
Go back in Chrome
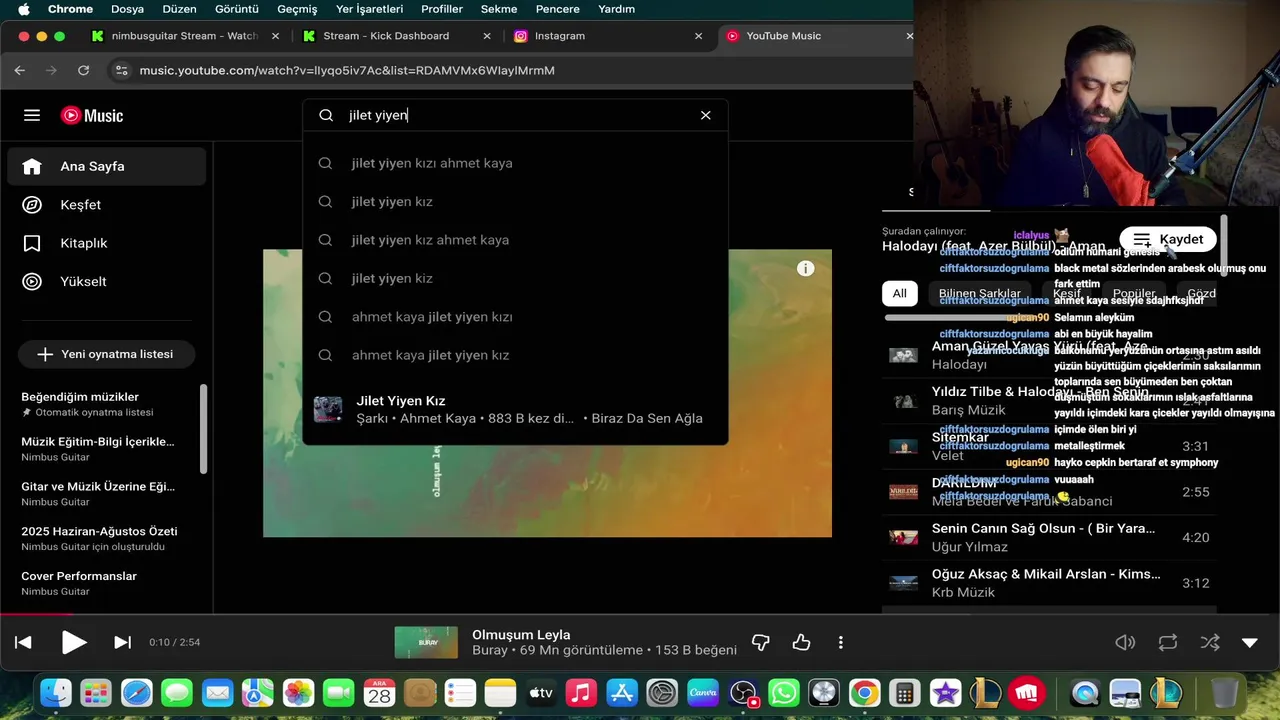(x=20, y=70)
